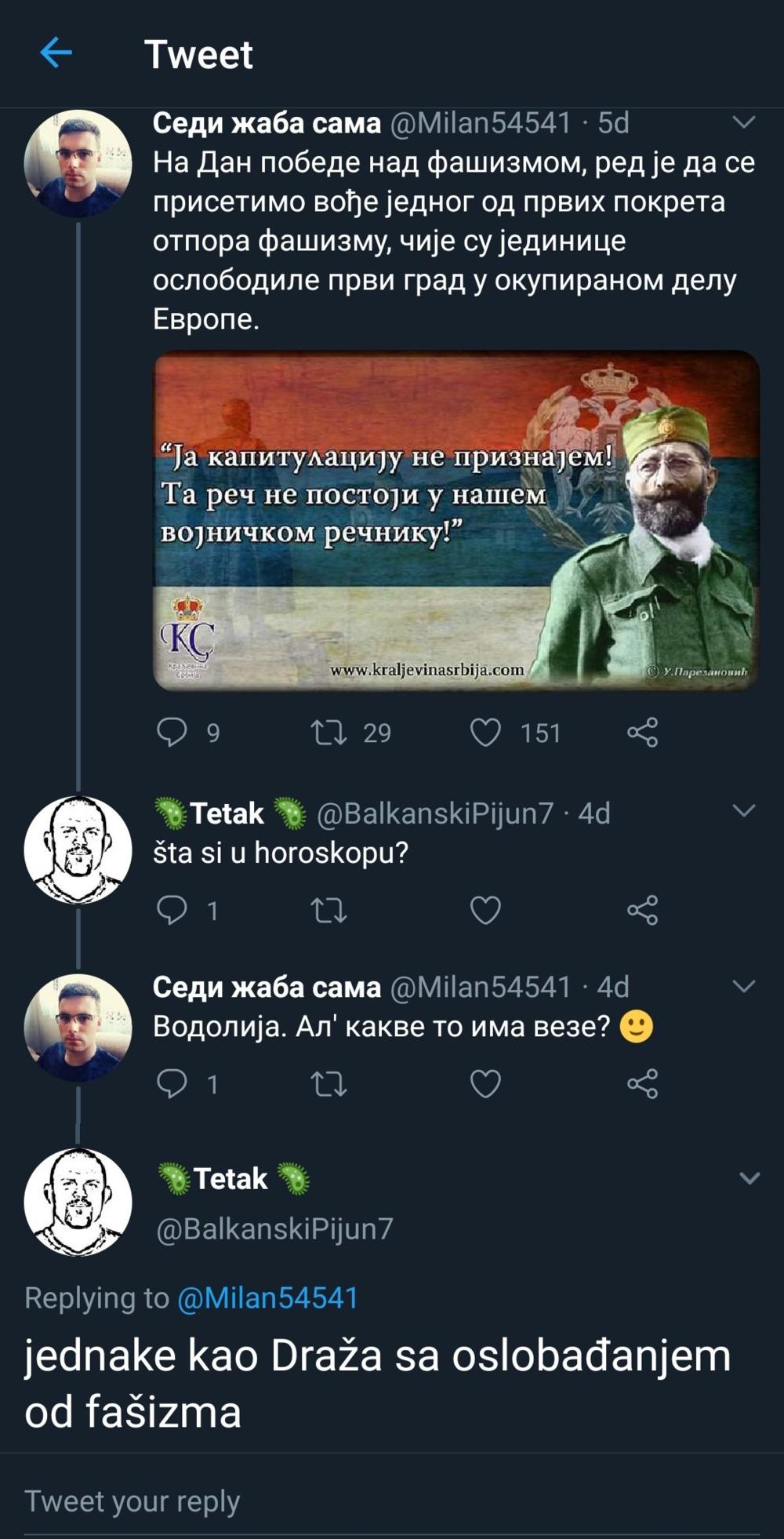784x1539 pixels.
Task: Open the @Milan54541 mention link
Action: click(x=267, y=1298)
